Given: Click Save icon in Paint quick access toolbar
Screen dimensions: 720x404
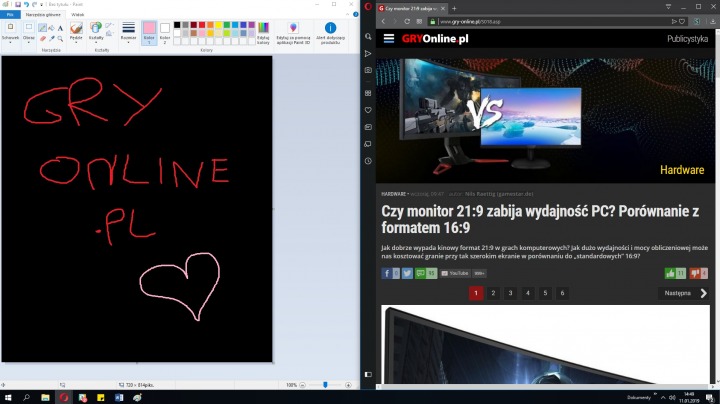Looking at the screenshot, I should 18,4.
